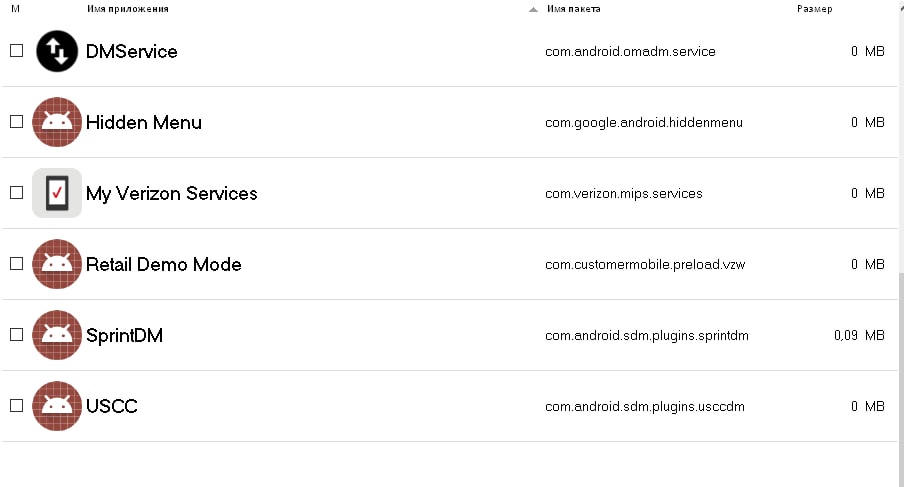Click the SprintDM android icon
The height and width of the screenshot is (487, 904).
56,335
